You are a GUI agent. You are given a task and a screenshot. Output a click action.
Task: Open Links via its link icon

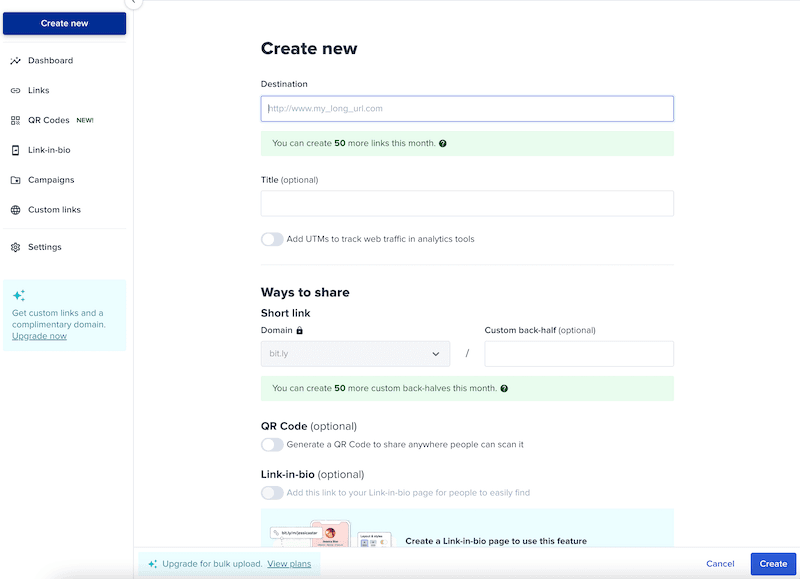(x=18, y=90)
